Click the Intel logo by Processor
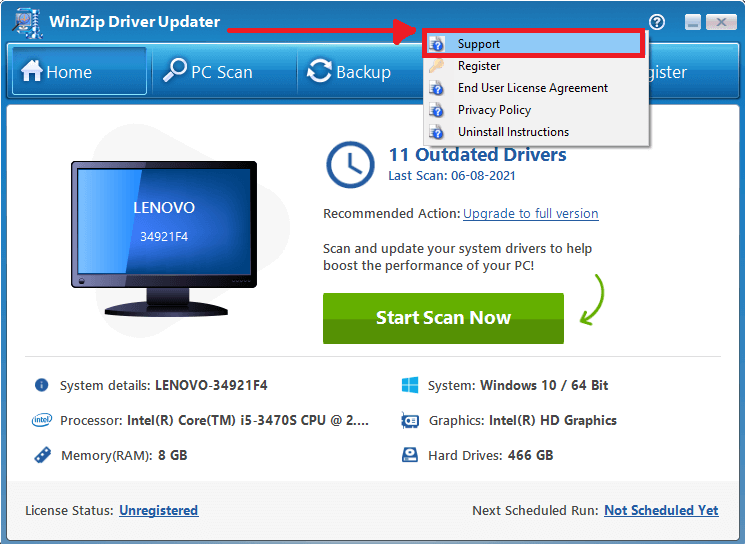This screenshot has height=544, width=745. [x=41, y=420]
